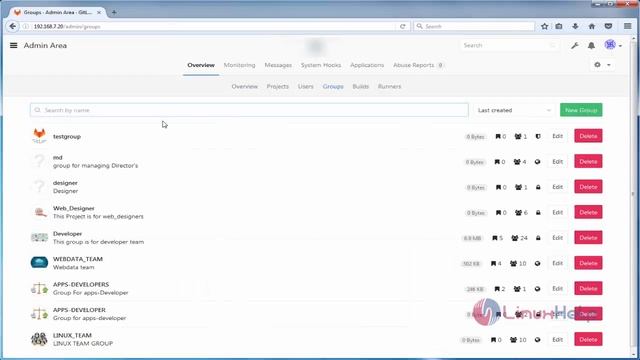This screenshot has height=360, width=640.
Task: Reload the page
Action: tap(402, 26)
